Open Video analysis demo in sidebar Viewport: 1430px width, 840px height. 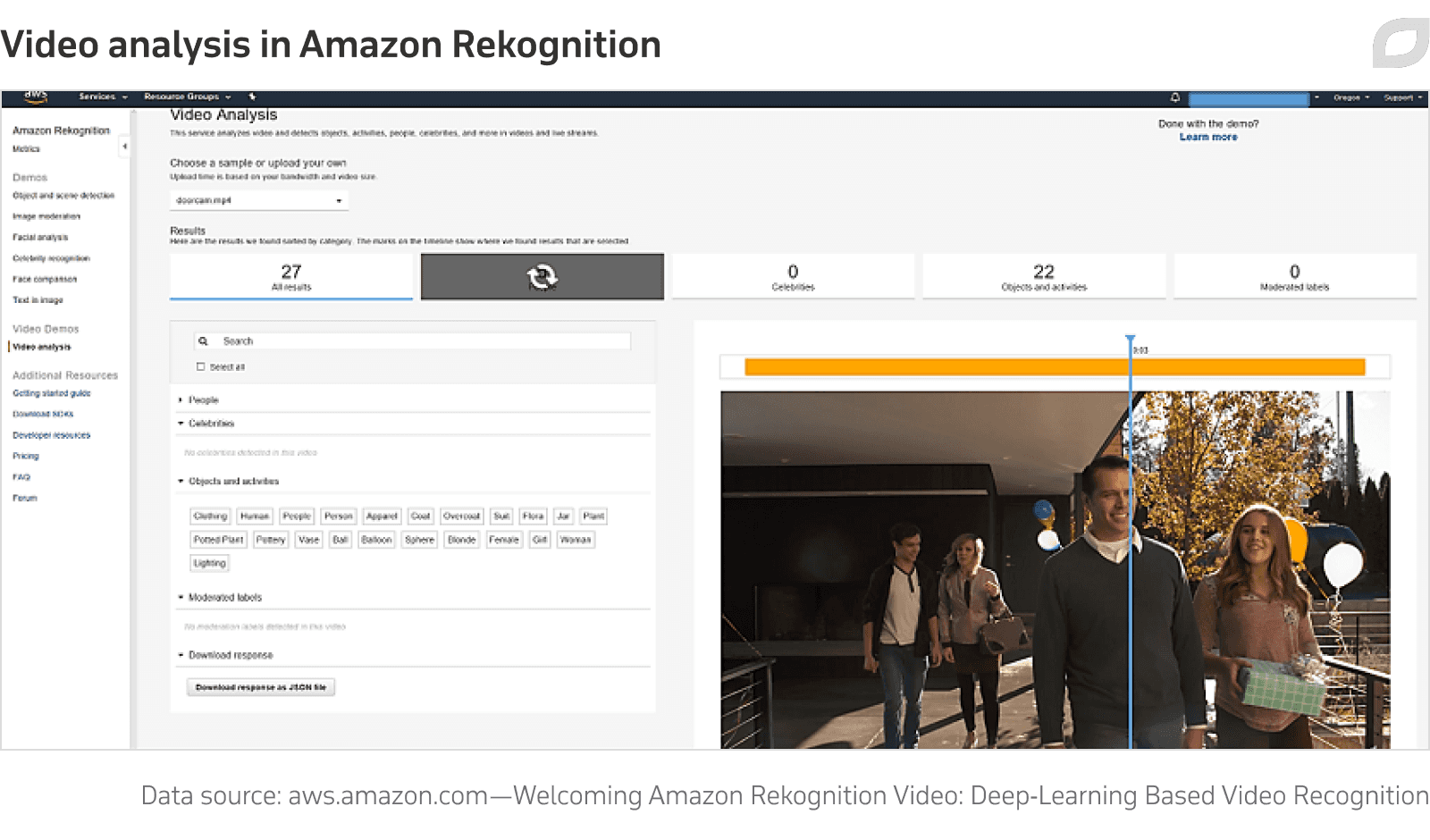[42, 347]
